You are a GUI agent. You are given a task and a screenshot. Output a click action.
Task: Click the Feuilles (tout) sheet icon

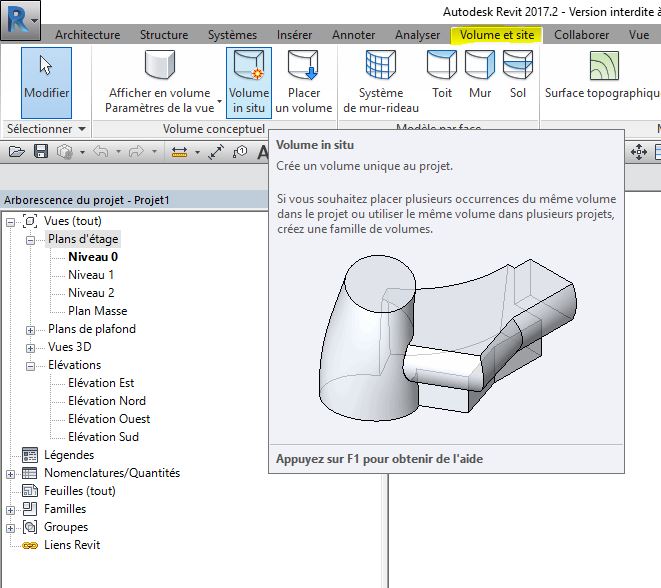pos(30,491)
